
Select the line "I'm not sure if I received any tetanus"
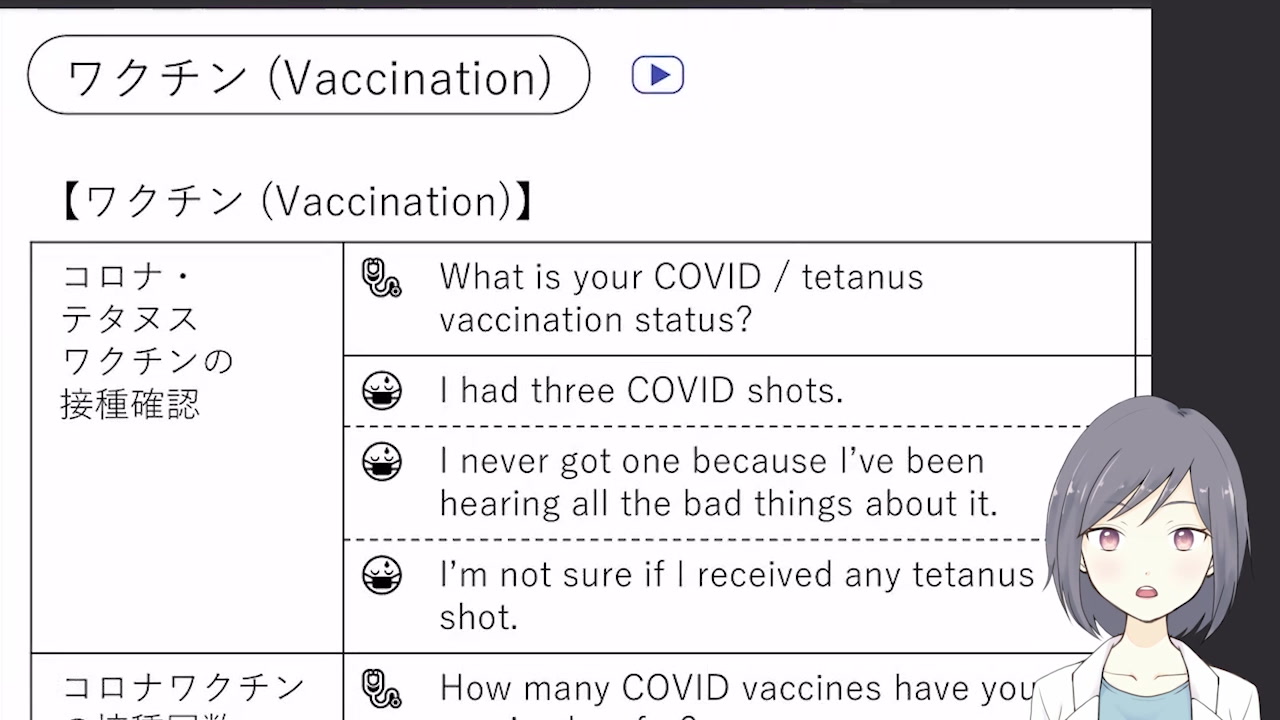point(736,574)
